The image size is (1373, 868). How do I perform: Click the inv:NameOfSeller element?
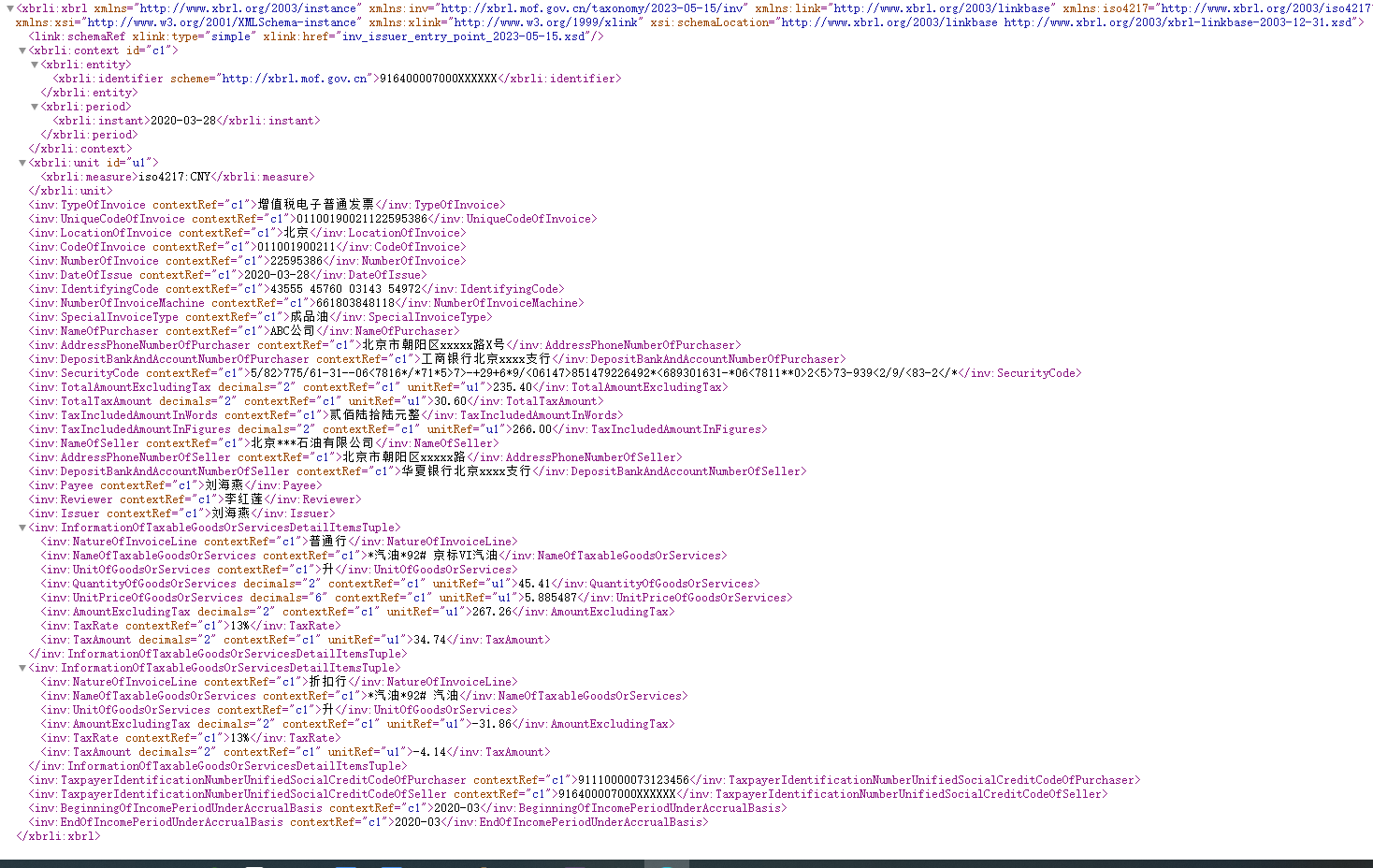(x=264, y=443)
